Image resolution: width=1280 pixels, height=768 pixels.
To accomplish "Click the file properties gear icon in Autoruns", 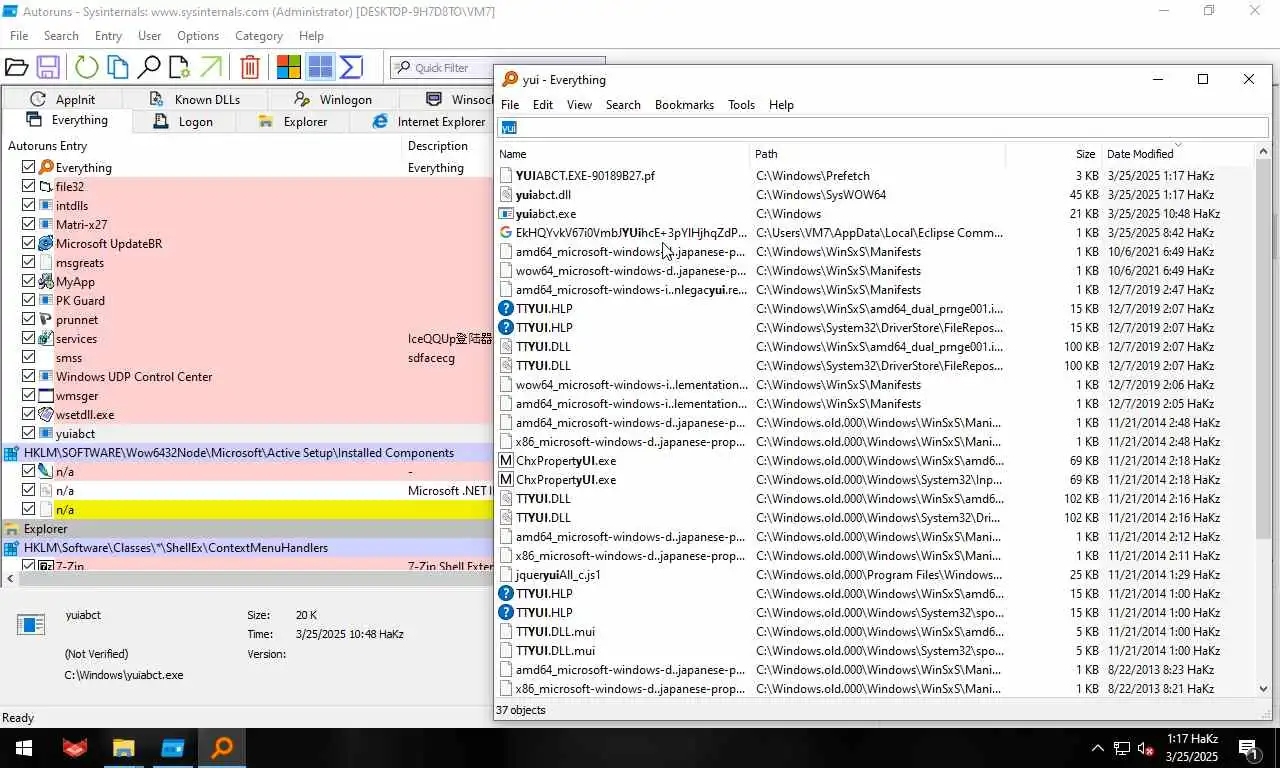I will (179, 67).
